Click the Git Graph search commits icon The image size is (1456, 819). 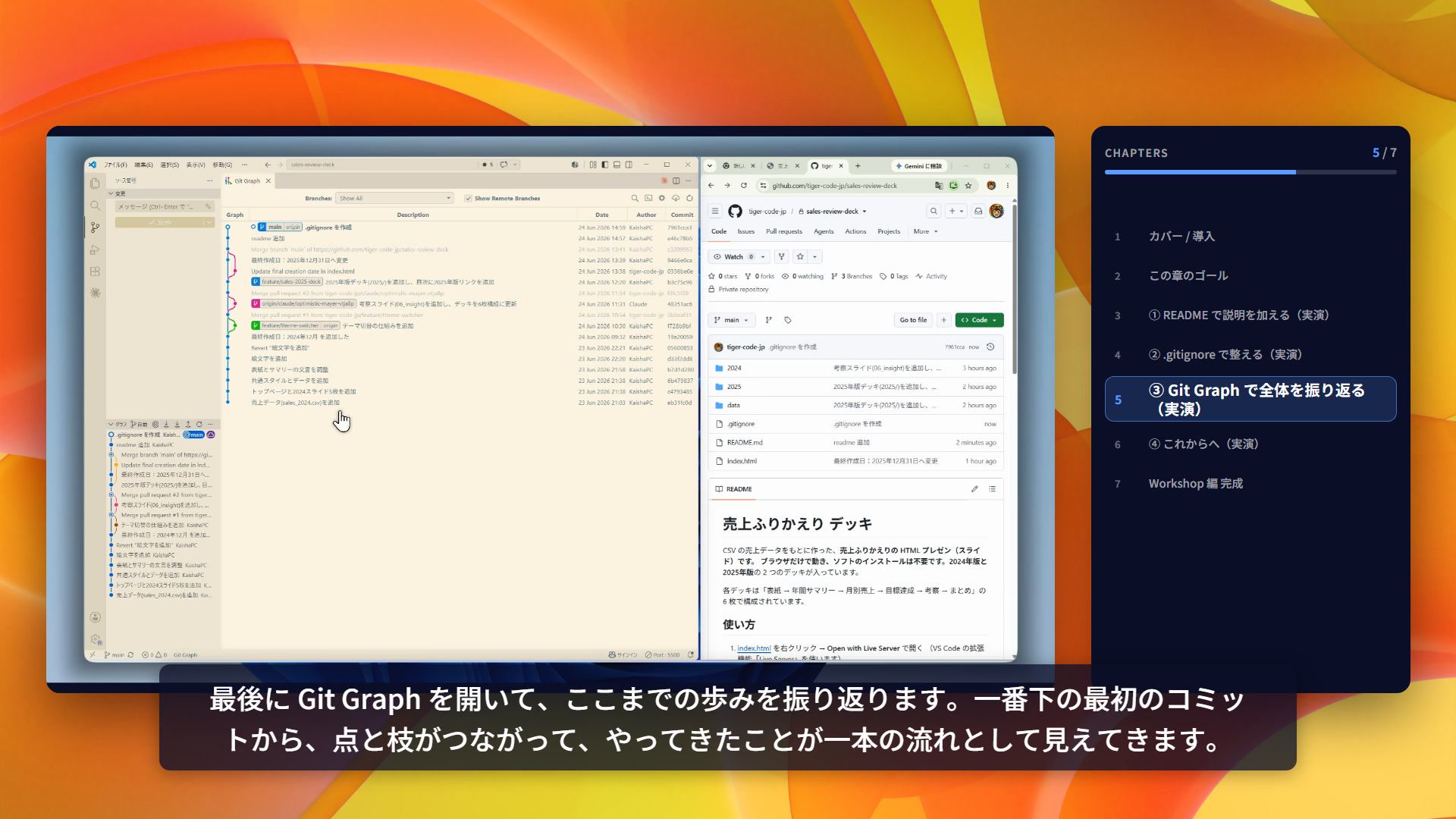coord(635,198)
